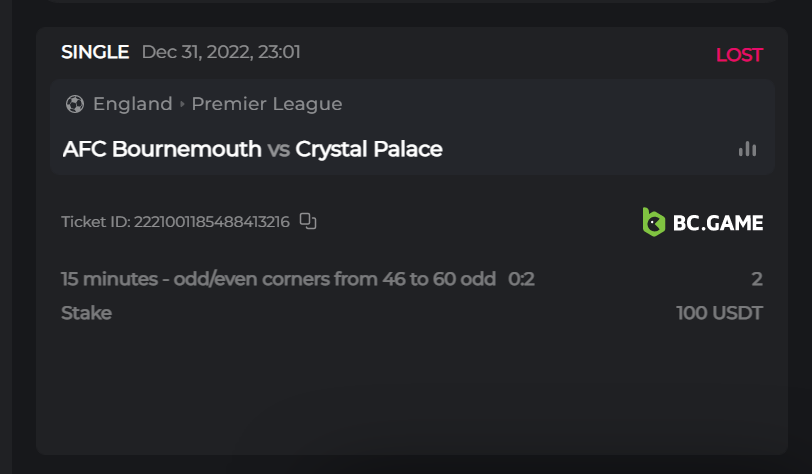The image size is (812, 474).
Task: Click the BC.GAME brand text
Action: [717, 222]
